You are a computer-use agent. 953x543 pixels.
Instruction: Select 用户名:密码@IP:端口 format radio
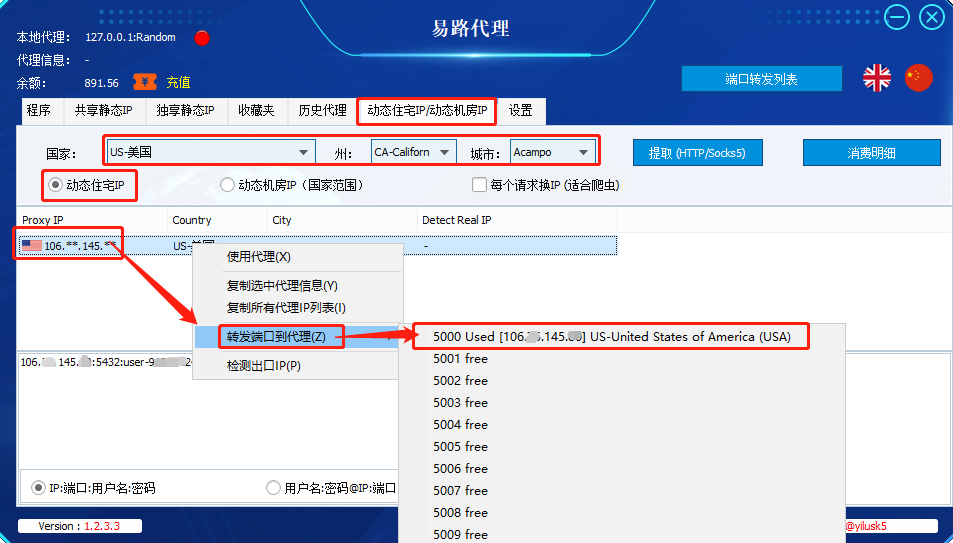[274, 488]
